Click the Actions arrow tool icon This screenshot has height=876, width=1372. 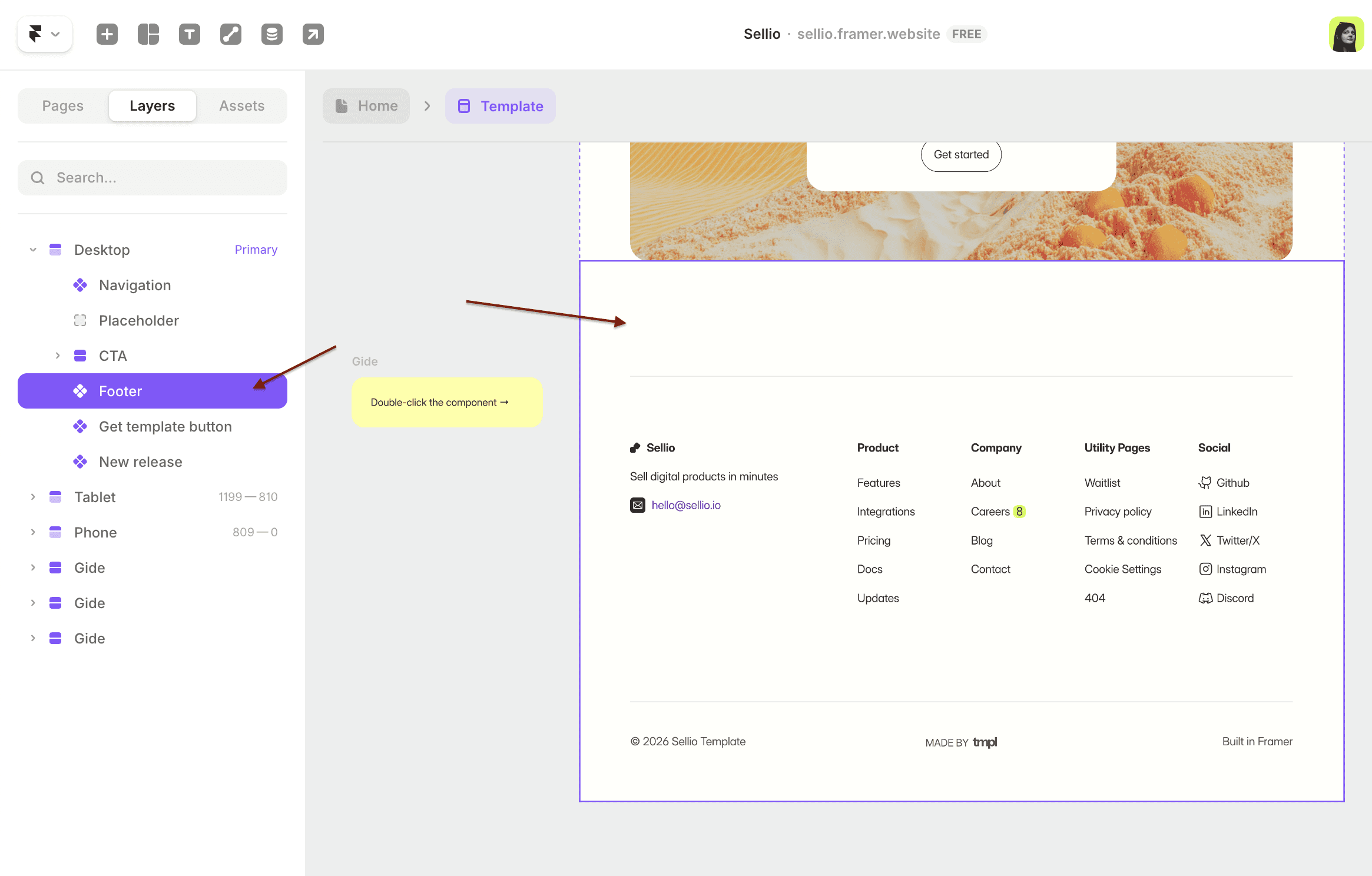(313, 34)
